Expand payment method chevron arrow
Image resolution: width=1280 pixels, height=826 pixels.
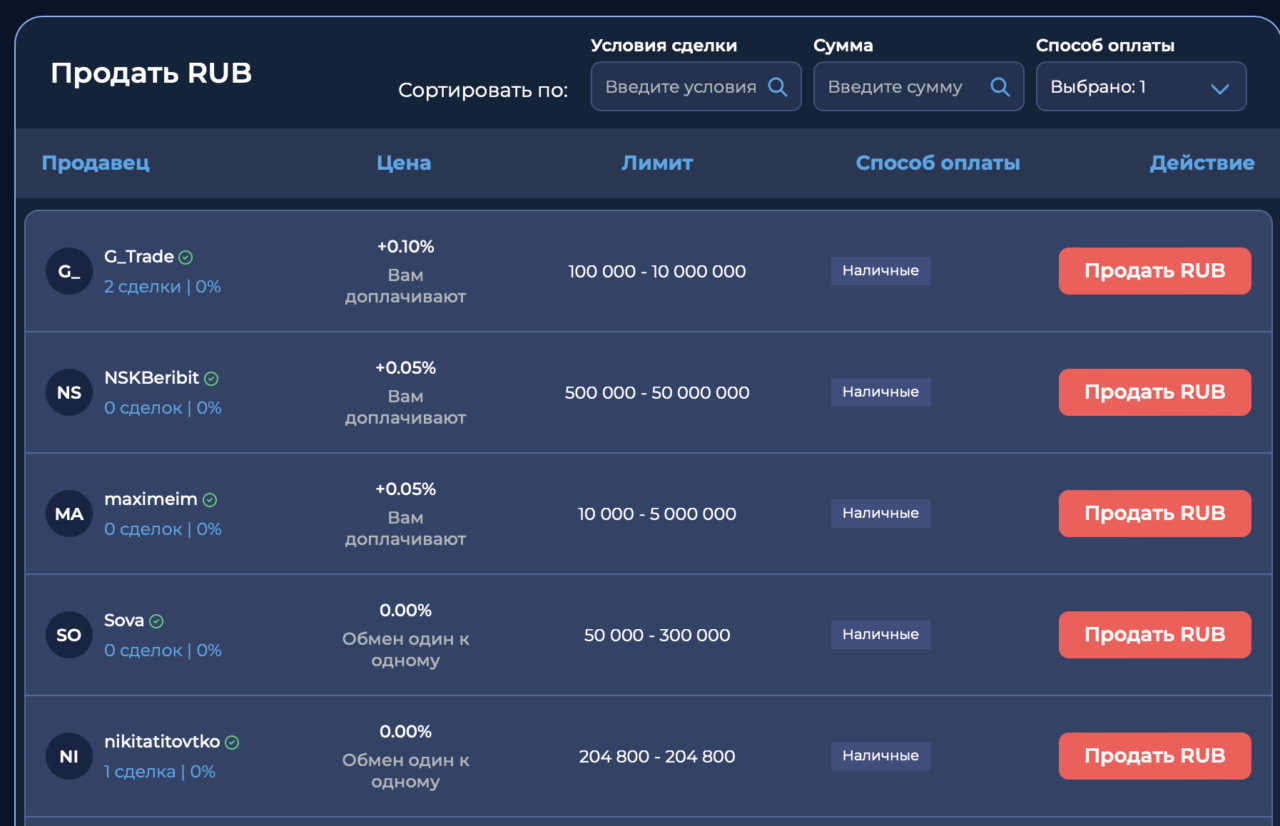click(x=1219, y=88)
